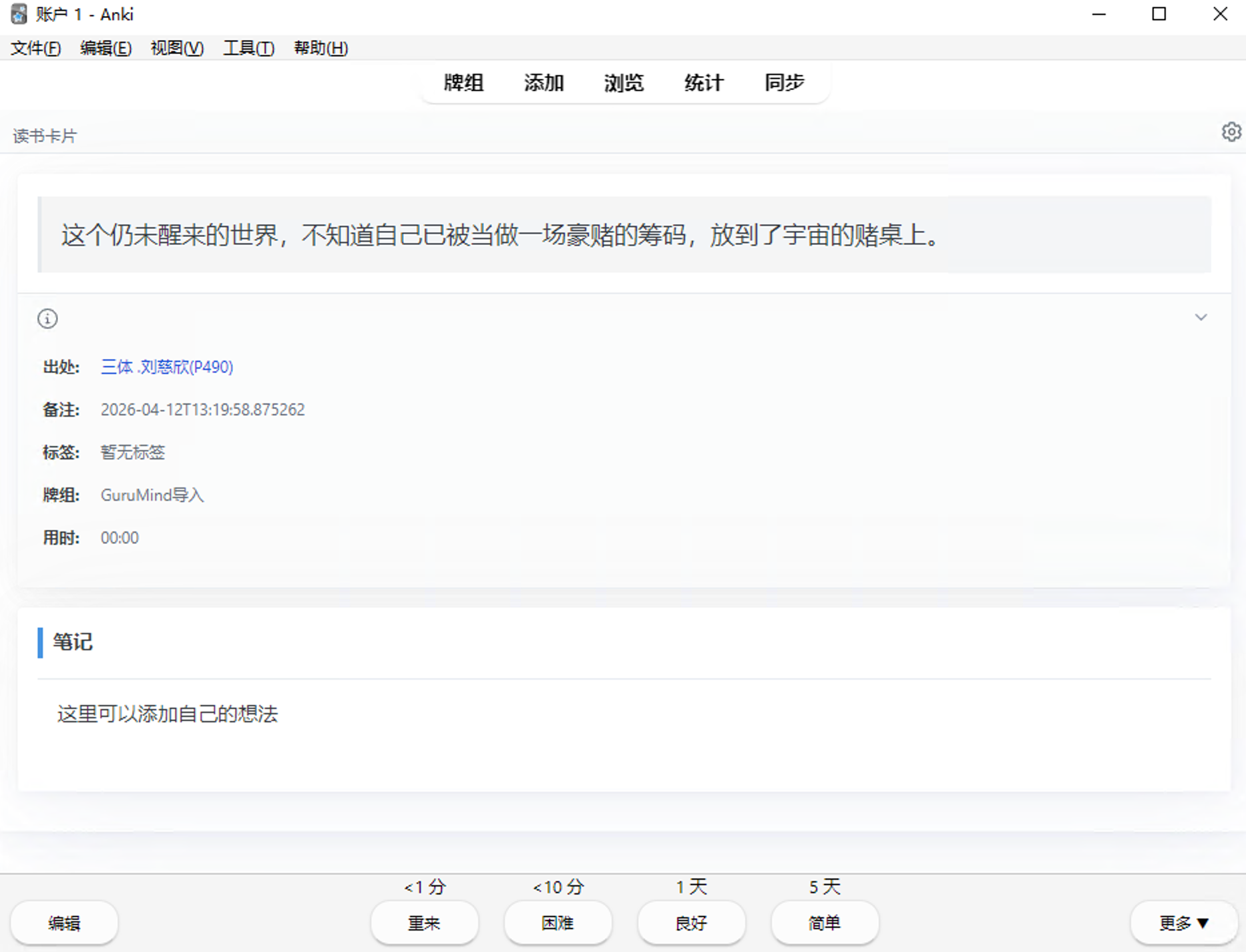Open 浏览 card browser
Screen dimensions: 1246x952
pyautogui.click(x=624, y=83)
